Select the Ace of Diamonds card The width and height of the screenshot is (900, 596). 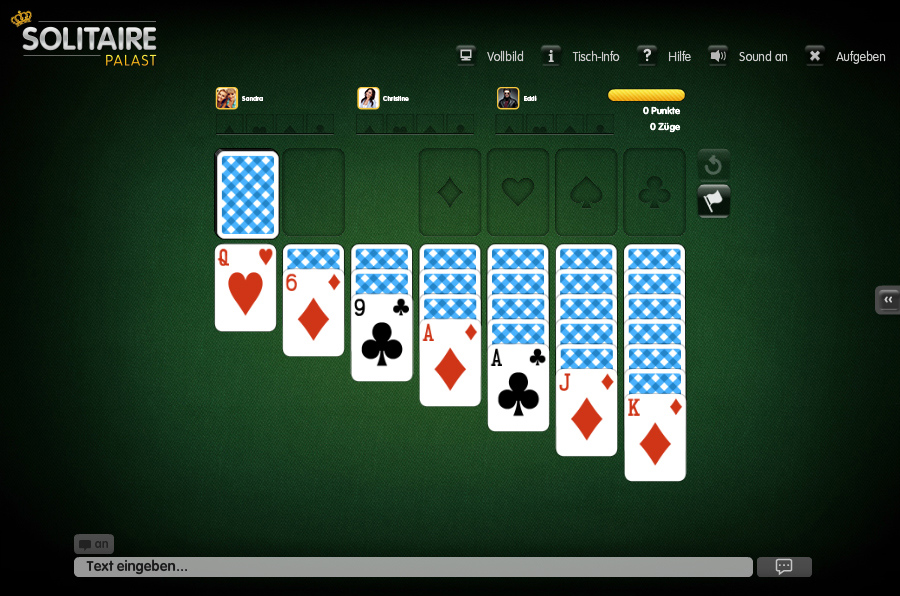point(450,363)
